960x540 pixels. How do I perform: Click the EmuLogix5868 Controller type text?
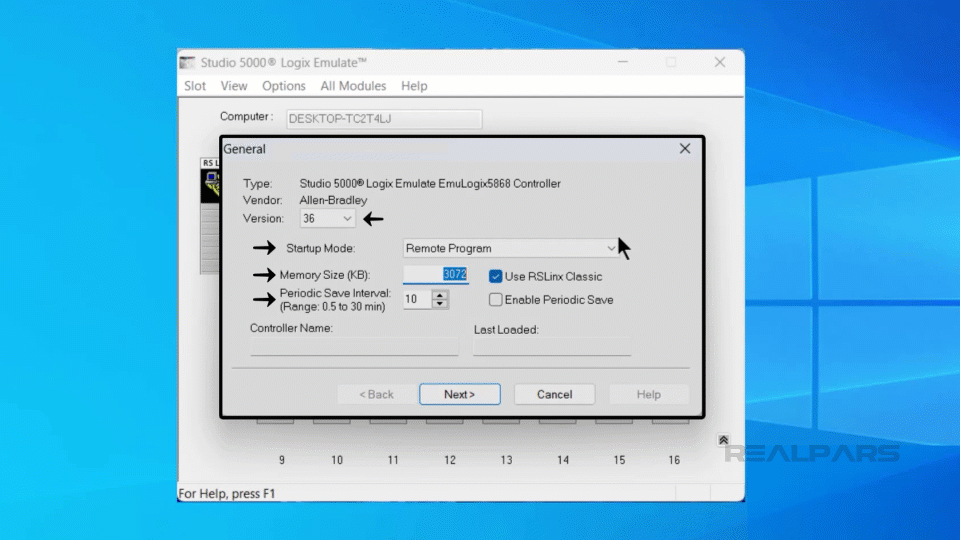click(430, 184)
